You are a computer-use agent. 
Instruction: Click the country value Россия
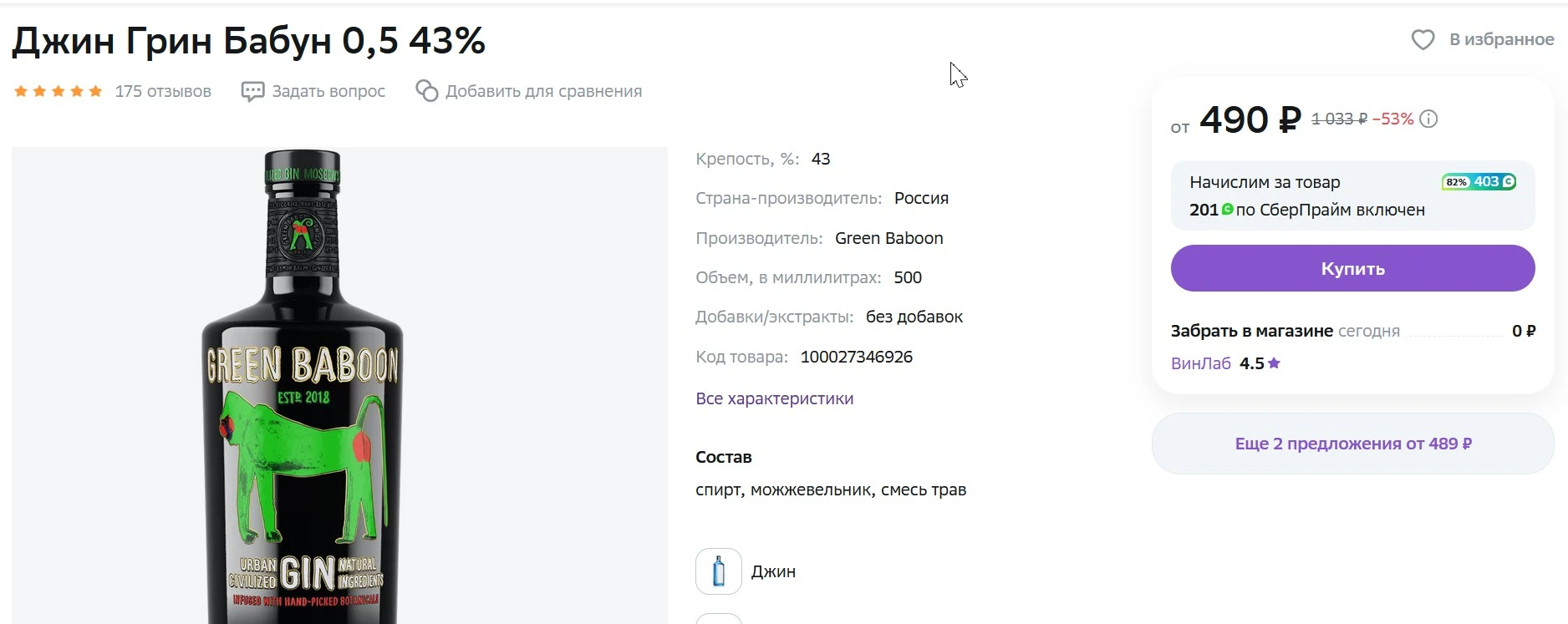coord(921,198)
